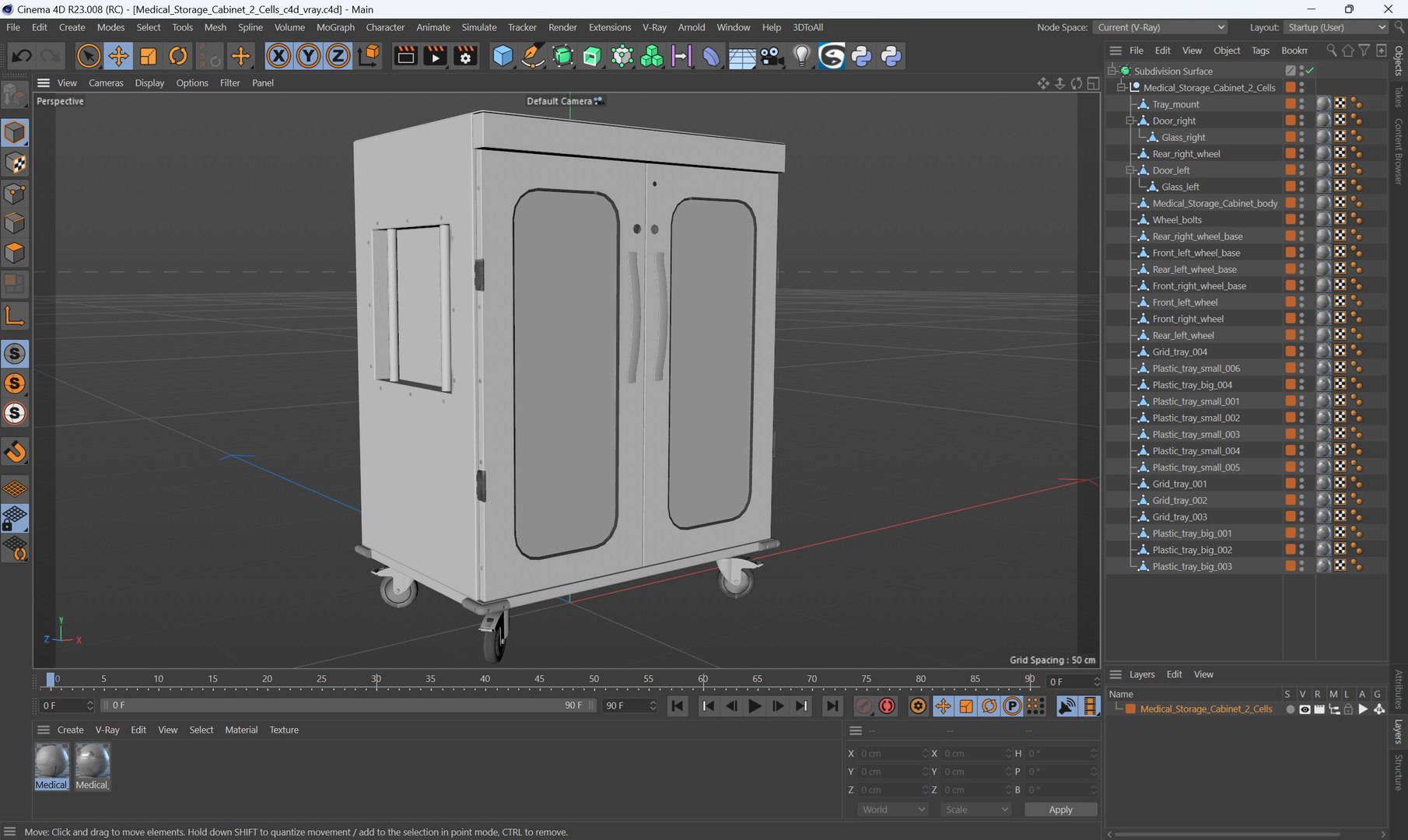Screen dimensions: 1408x840
Task: Collapse the Door_right tree item
Action: pyautogui.click(x=1130, y=121)
